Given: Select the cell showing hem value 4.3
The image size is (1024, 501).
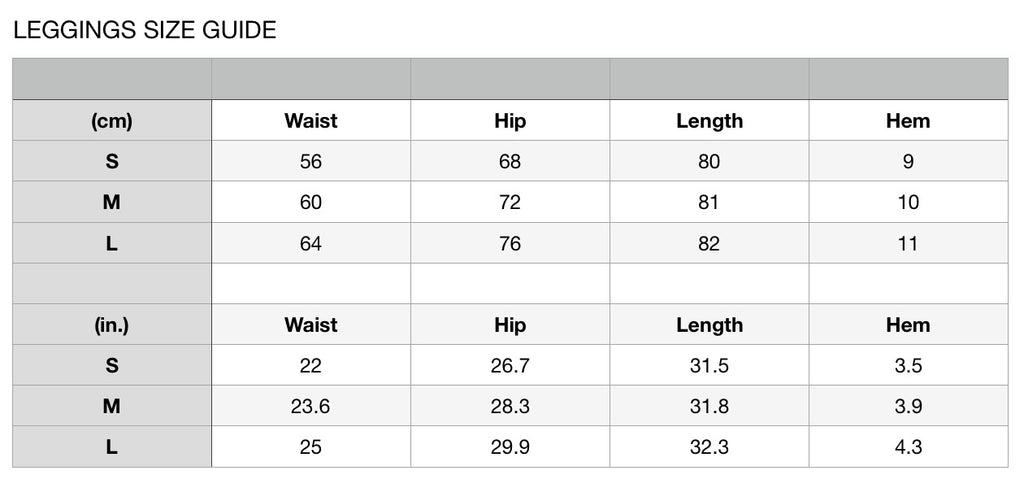Looking at the screenshot, I should click(x=908, y=447).
